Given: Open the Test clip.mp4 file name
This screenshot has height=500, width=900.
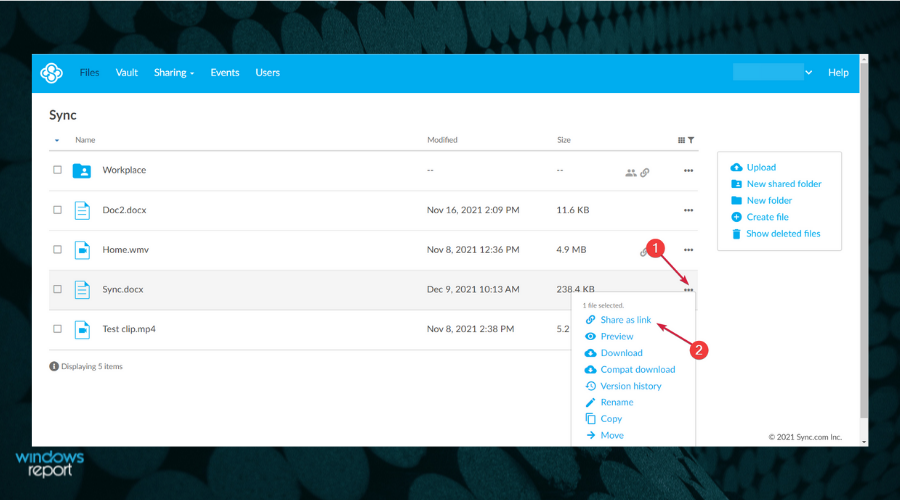Looking at the screenshot, I should pyautogui.click(x=129, y=329).
